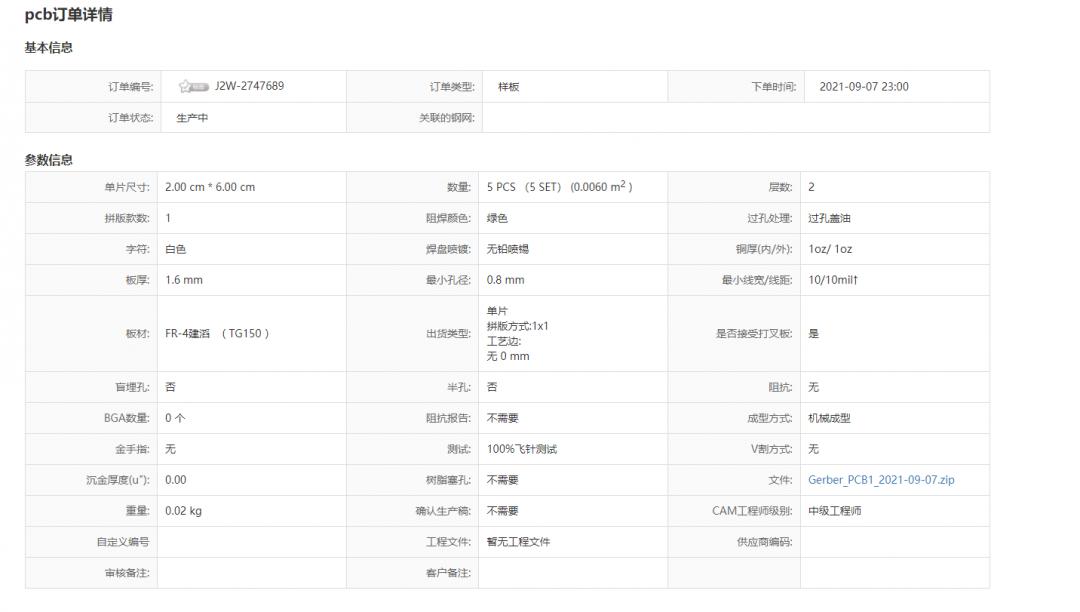Click the 工程文件 value 智无工程文件

tap(519, 541)
